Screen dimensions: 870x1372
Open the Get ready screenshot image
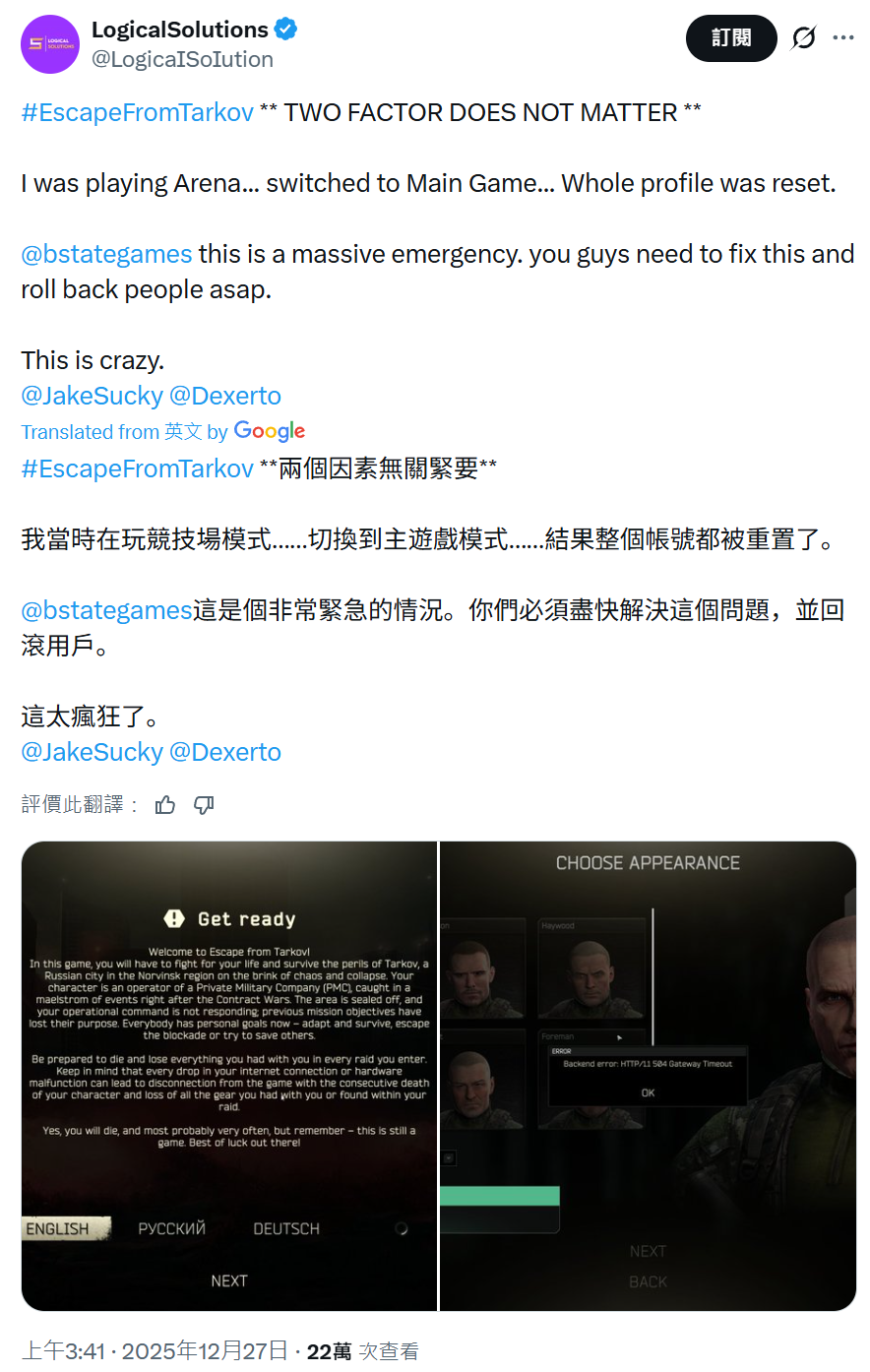(228, 1076)
